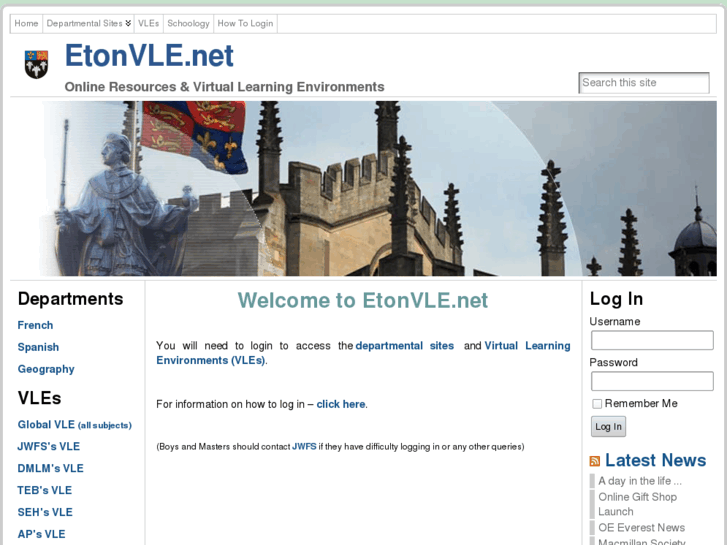Open 'Online Gift Shop Launch' news item
This screenshot has width=727, height=545.
click(x=638, y=504)
